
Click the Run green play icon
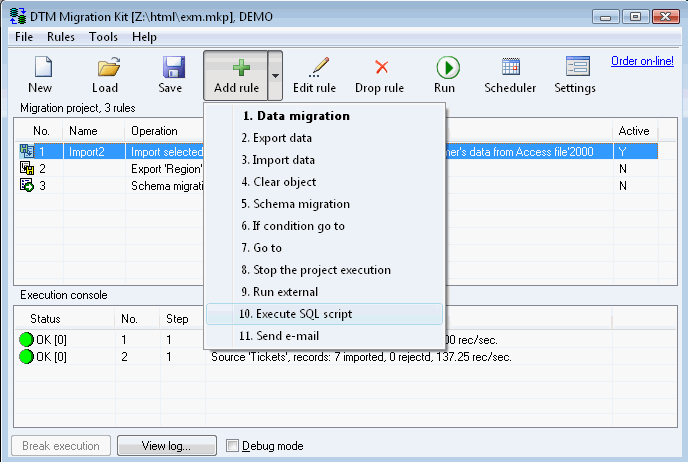tap(448, 68)
